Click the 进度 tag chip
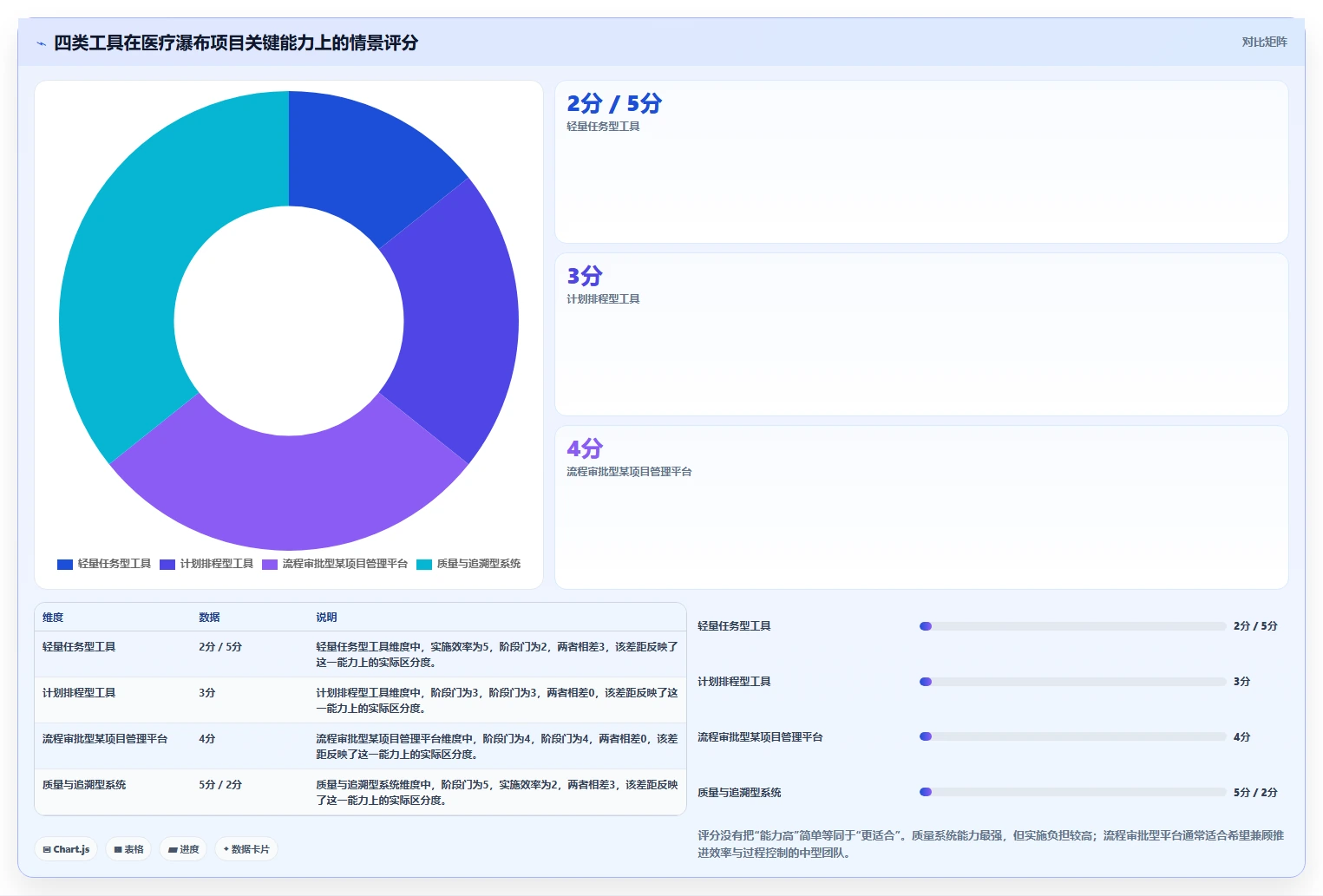Image resolution: width=1323 pixels, height=896 pixels. pos(183,849)
